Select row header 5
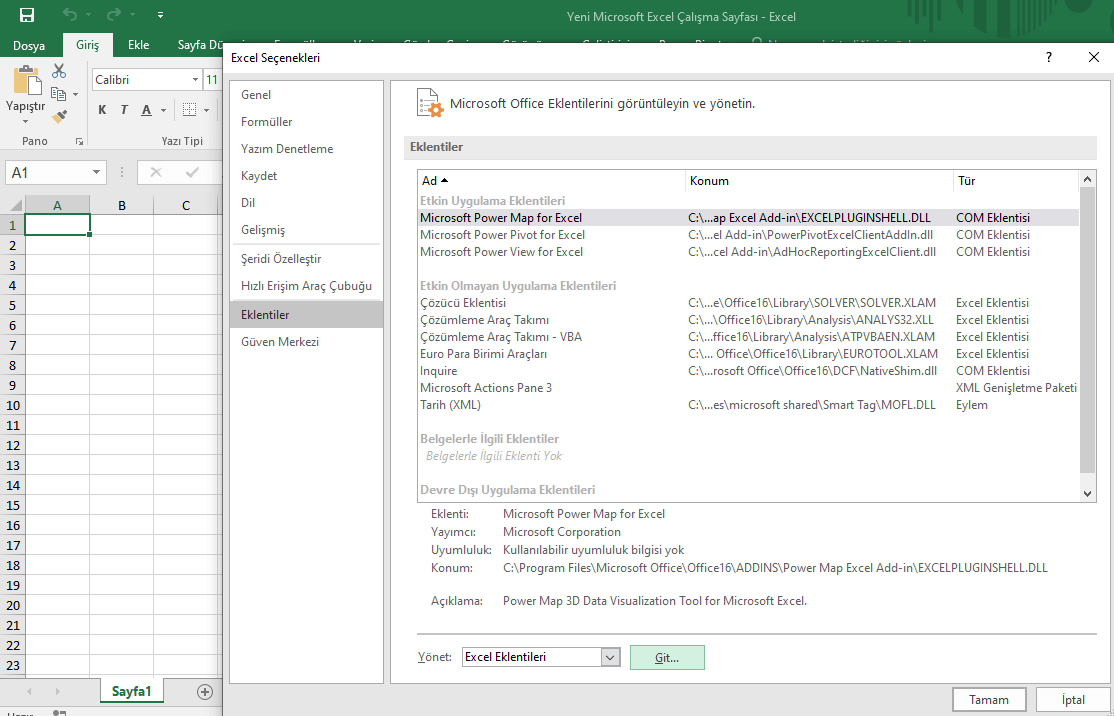 point(12,305)
